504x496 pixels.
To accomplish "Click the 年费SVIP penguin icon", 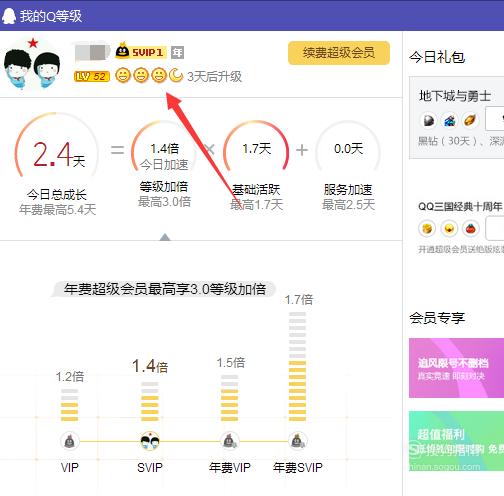I will pos(298,441).
